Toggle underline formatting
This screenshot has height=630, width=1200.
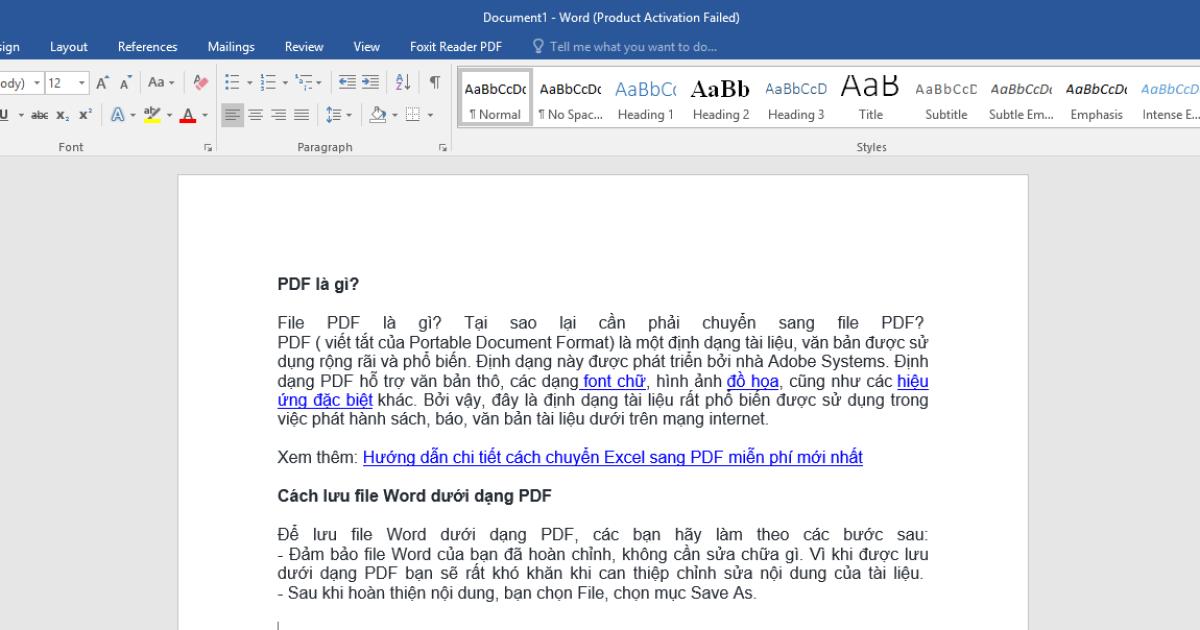click(4, 114)
